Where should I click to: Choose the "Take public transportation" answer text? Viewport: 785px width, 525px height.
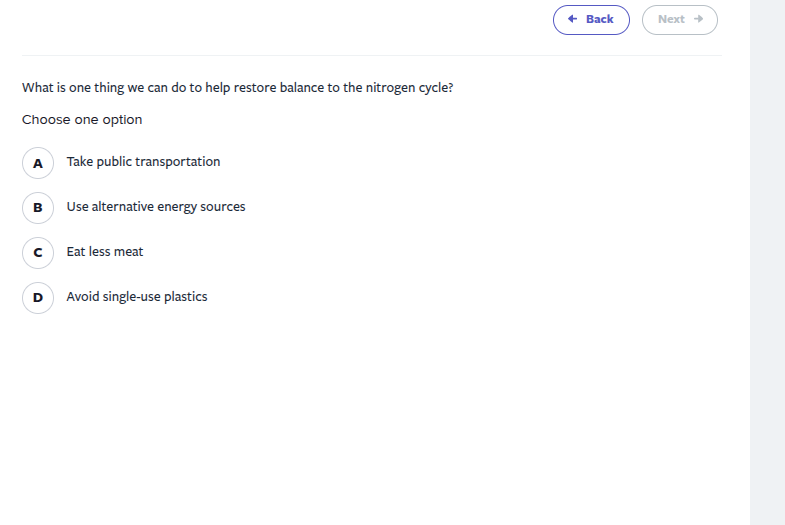143,162
